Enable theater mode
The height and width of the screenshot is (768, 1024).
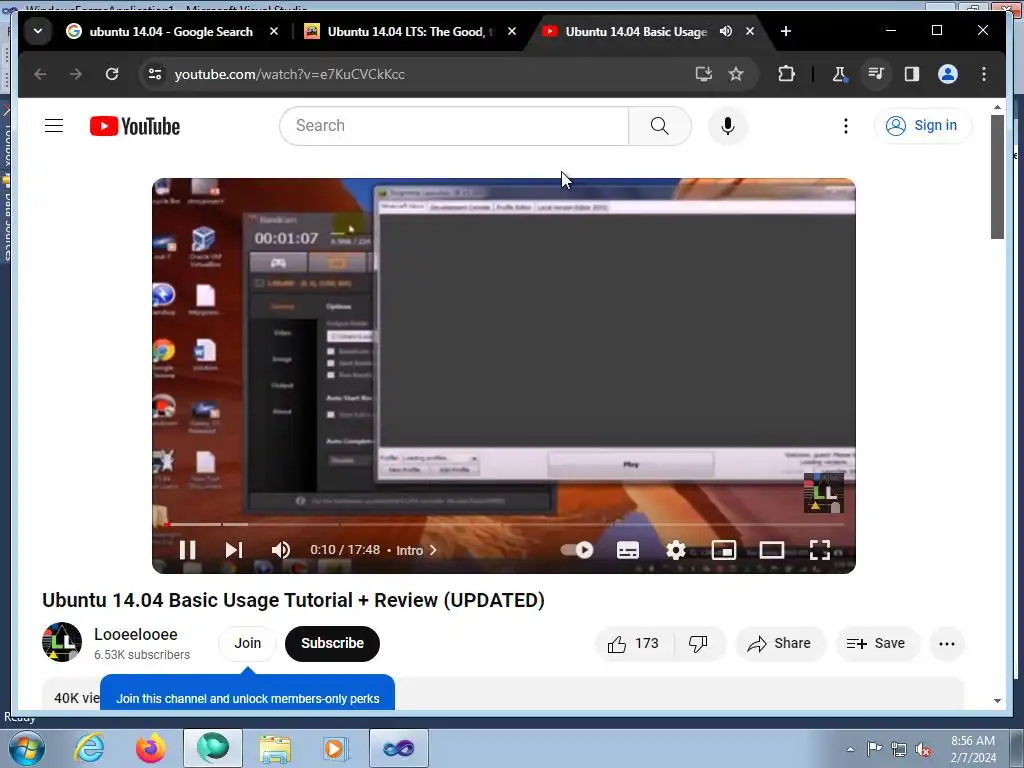pyautogui.click(x=772, y=550)
